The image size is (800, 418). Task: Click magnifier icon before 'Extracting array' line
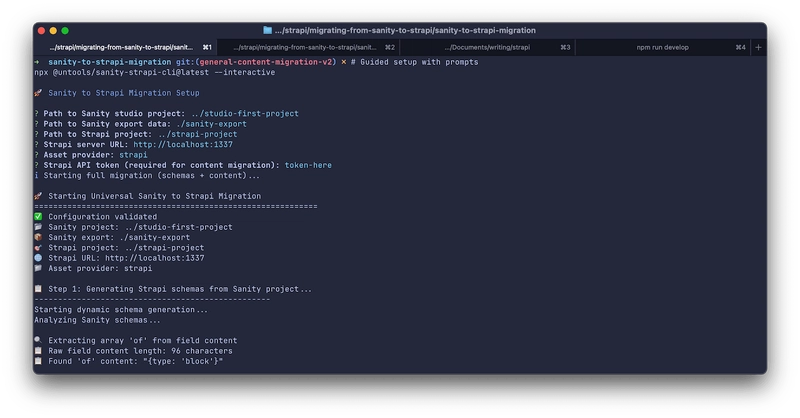(x=38, y=341)
